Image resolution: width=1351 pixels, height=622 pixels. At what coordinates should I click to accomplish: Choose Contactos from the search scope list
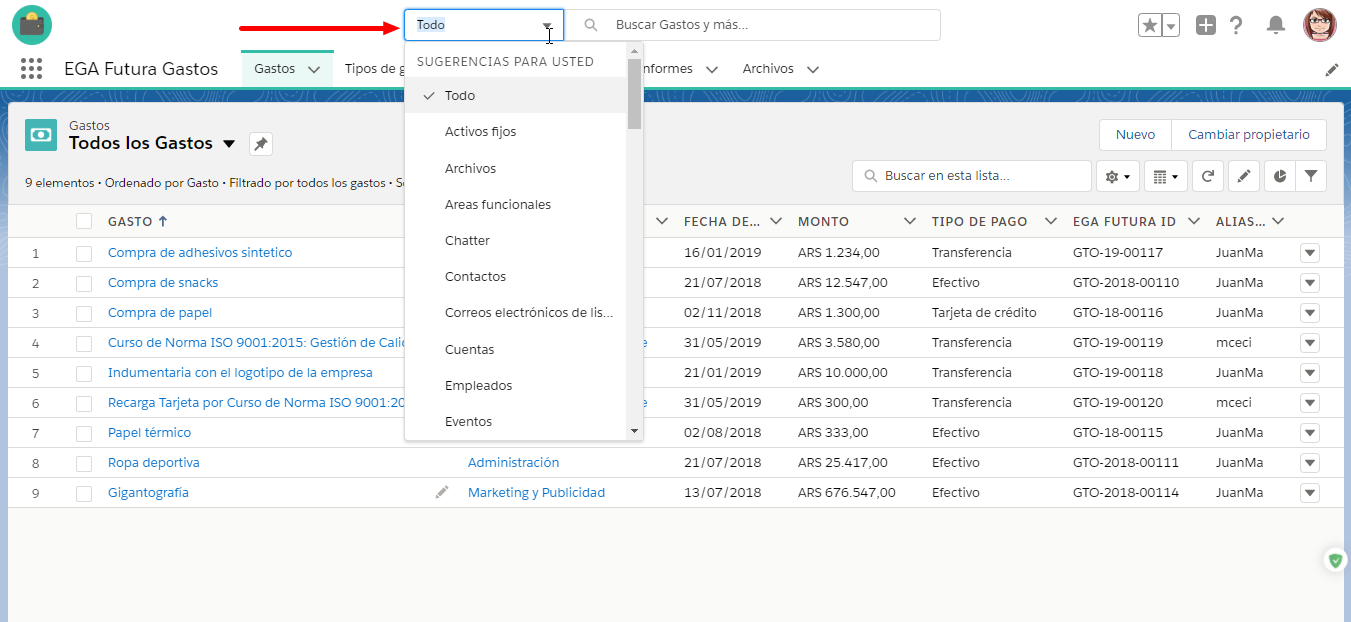[475, 277]
